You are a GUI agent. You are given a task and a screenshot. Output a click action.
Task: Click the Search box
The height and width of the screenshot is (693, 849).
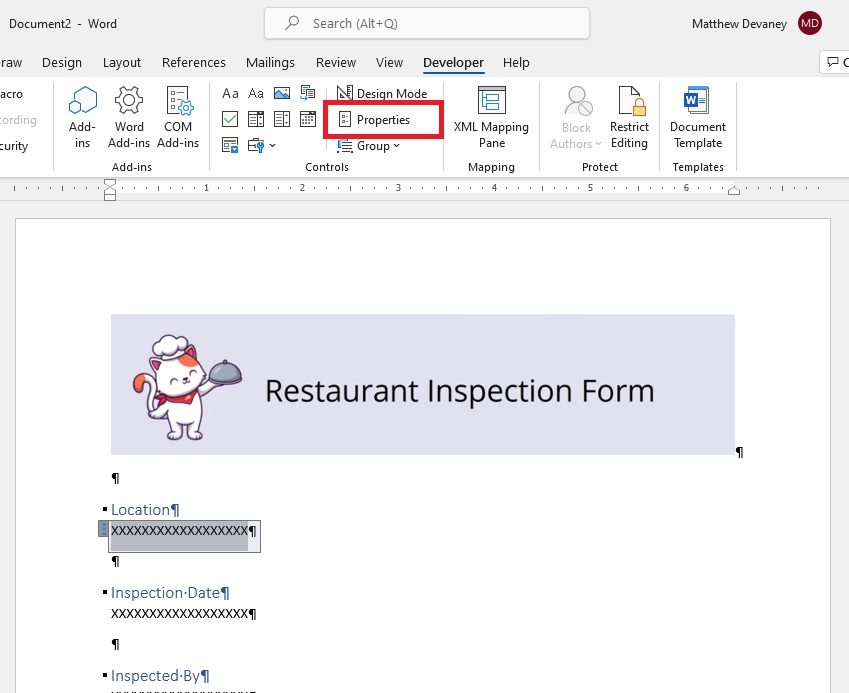point(427,23)
